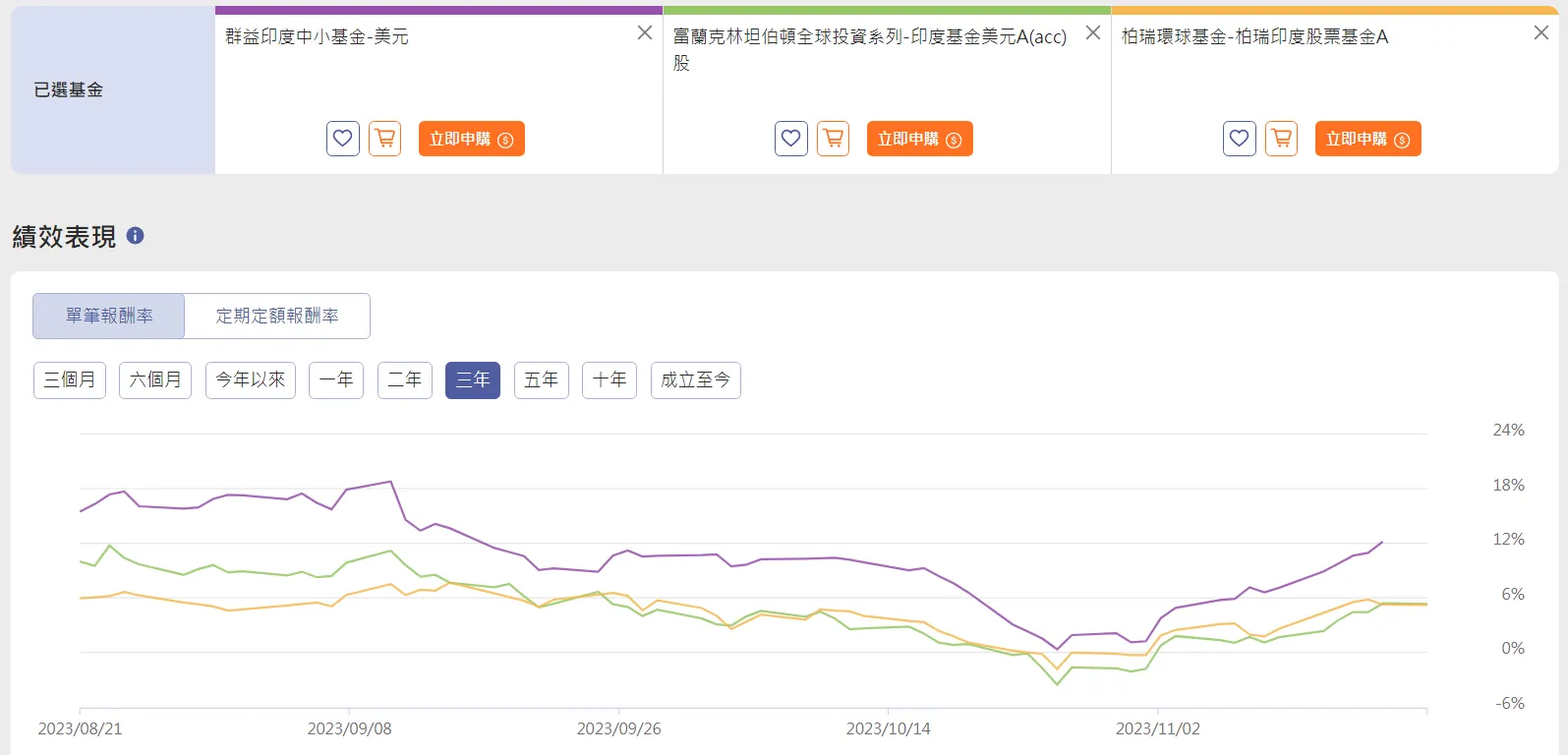The height and width of the screenshot is (755, 1568).
Task: Click the 已選基金 label
Action: [69, 90]
